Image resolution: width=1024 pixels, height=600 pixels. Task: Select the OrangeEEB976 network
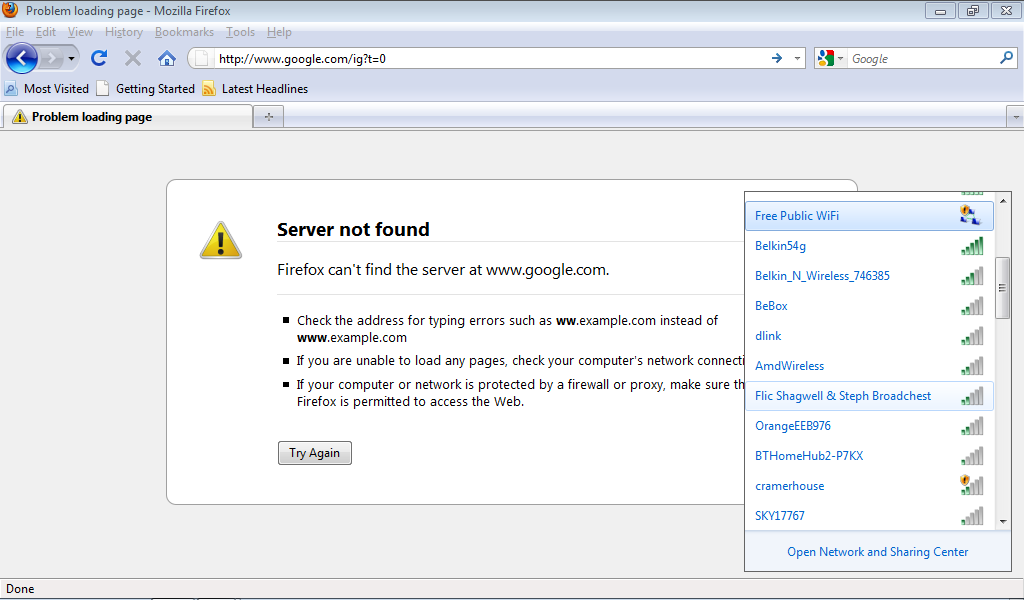tap(869, 426)
